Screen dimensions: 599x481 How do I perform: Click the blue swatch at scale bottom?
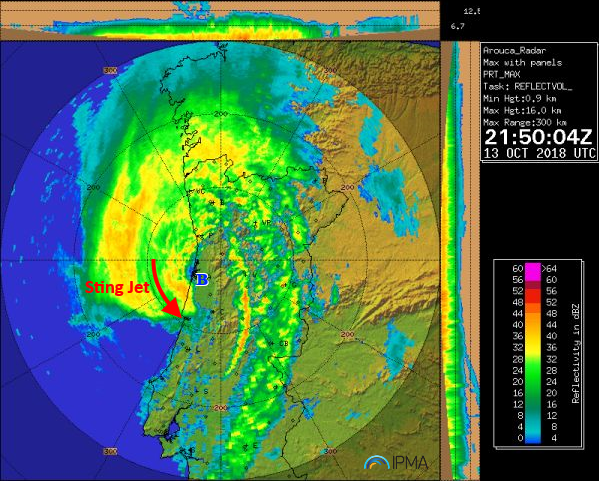pyautogui.click(x=533, y=438)
